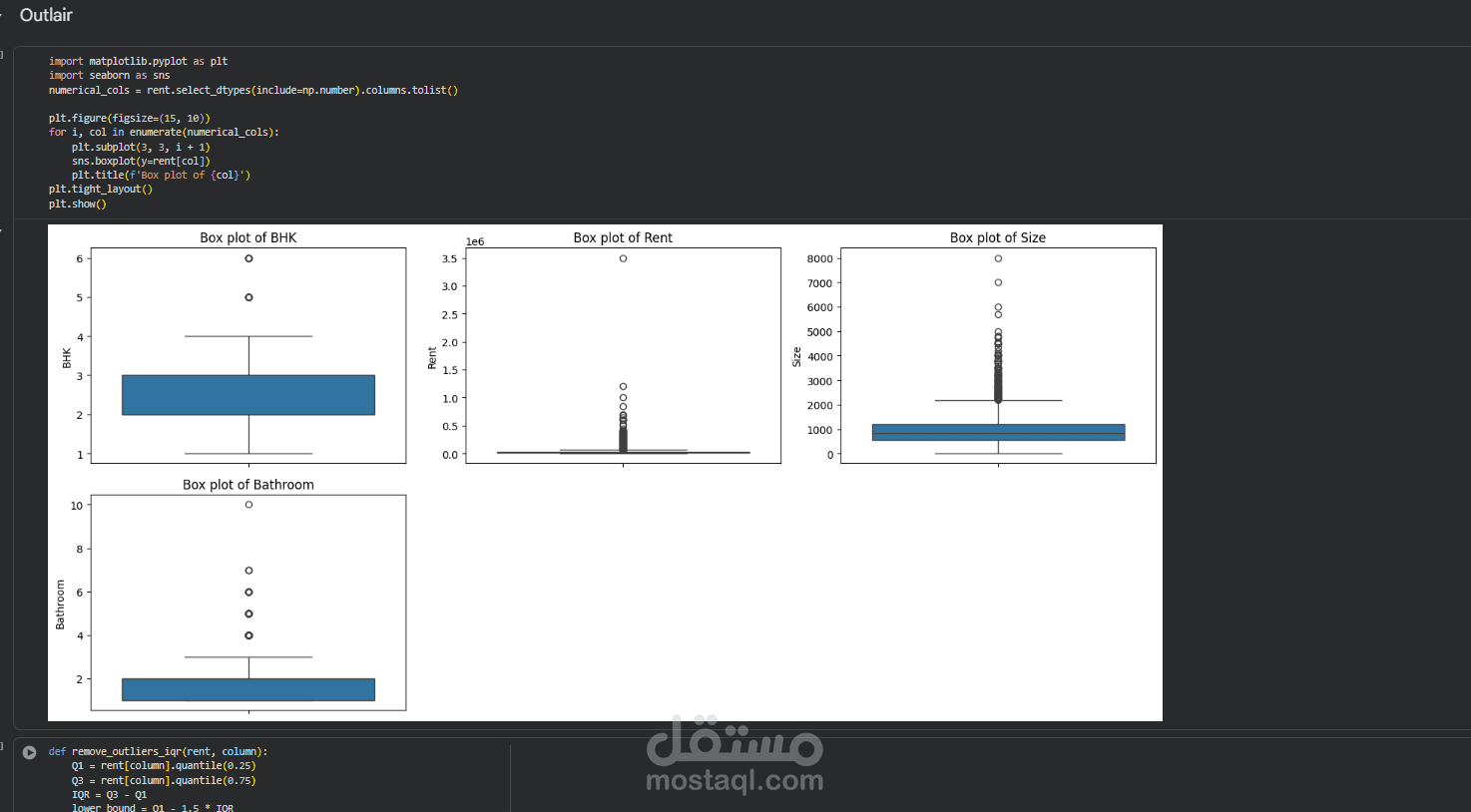Click the "1e6" scale label on Rent plot
1471x812 pixels.
[475, 241]
